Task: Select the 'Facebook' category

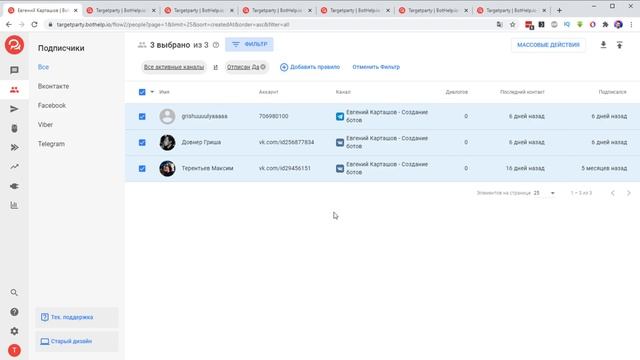Action: (x=52, y=105)
